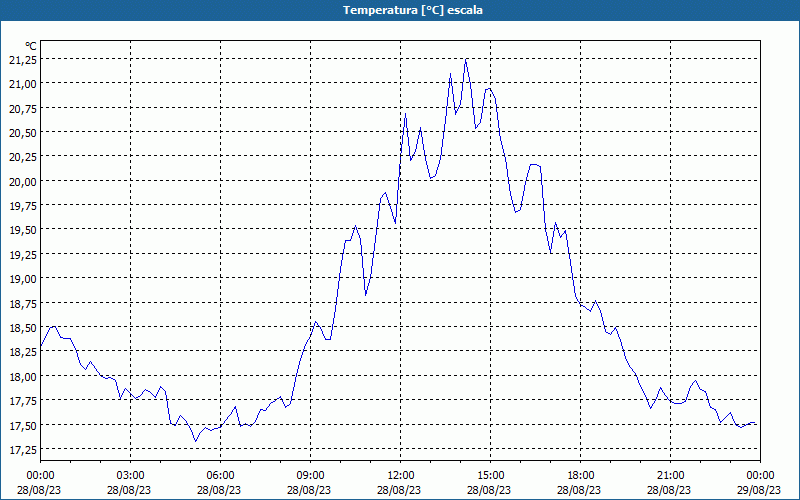This screenshot has height=500, width=800.
Task: Pick the 20,00 y-axis label
Action: tap(23, 182)
